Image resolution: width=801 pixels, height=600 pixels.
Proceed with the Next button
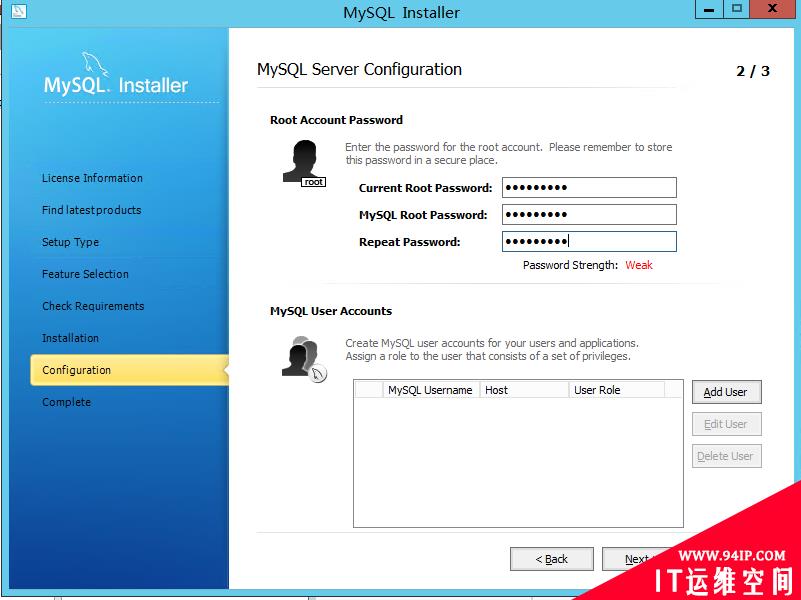click(637, 559)
